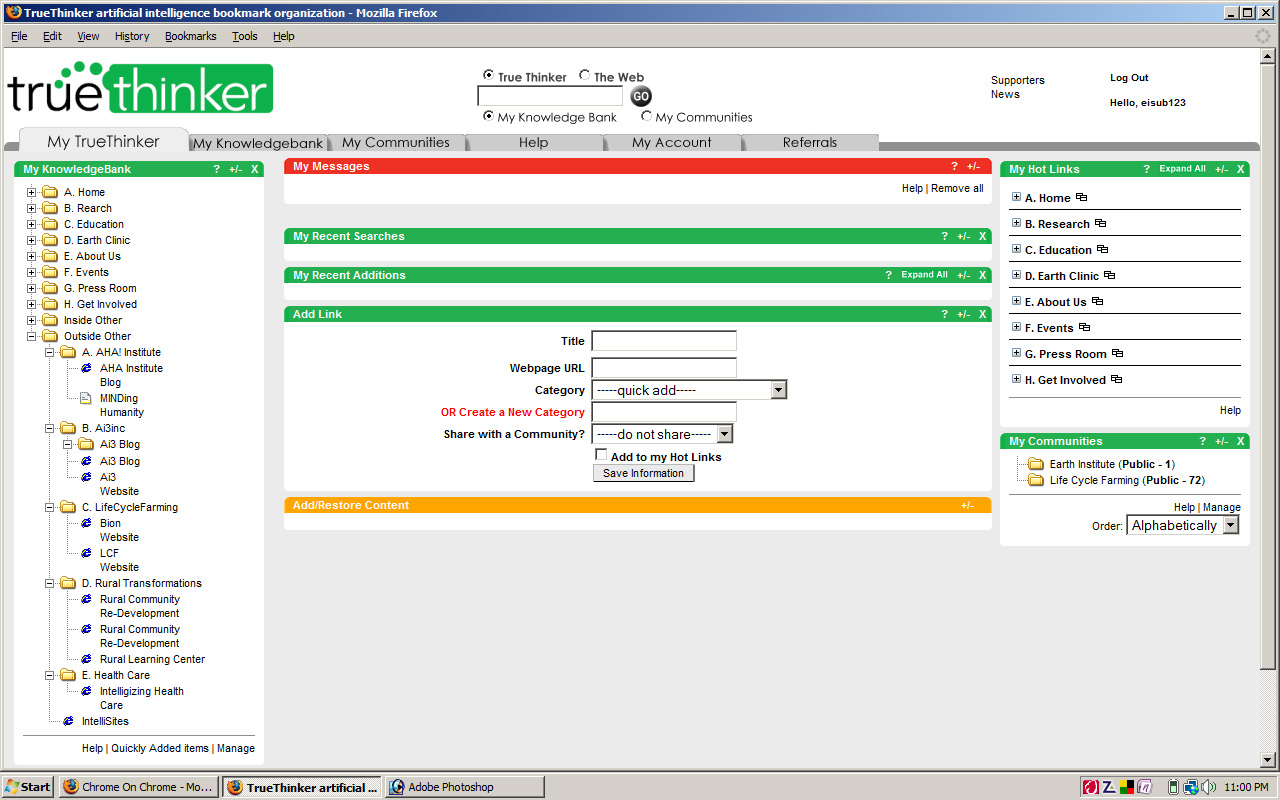Click the Log Out link
The height and width of the screenshot is (800, 1280).
point(1129,78)
